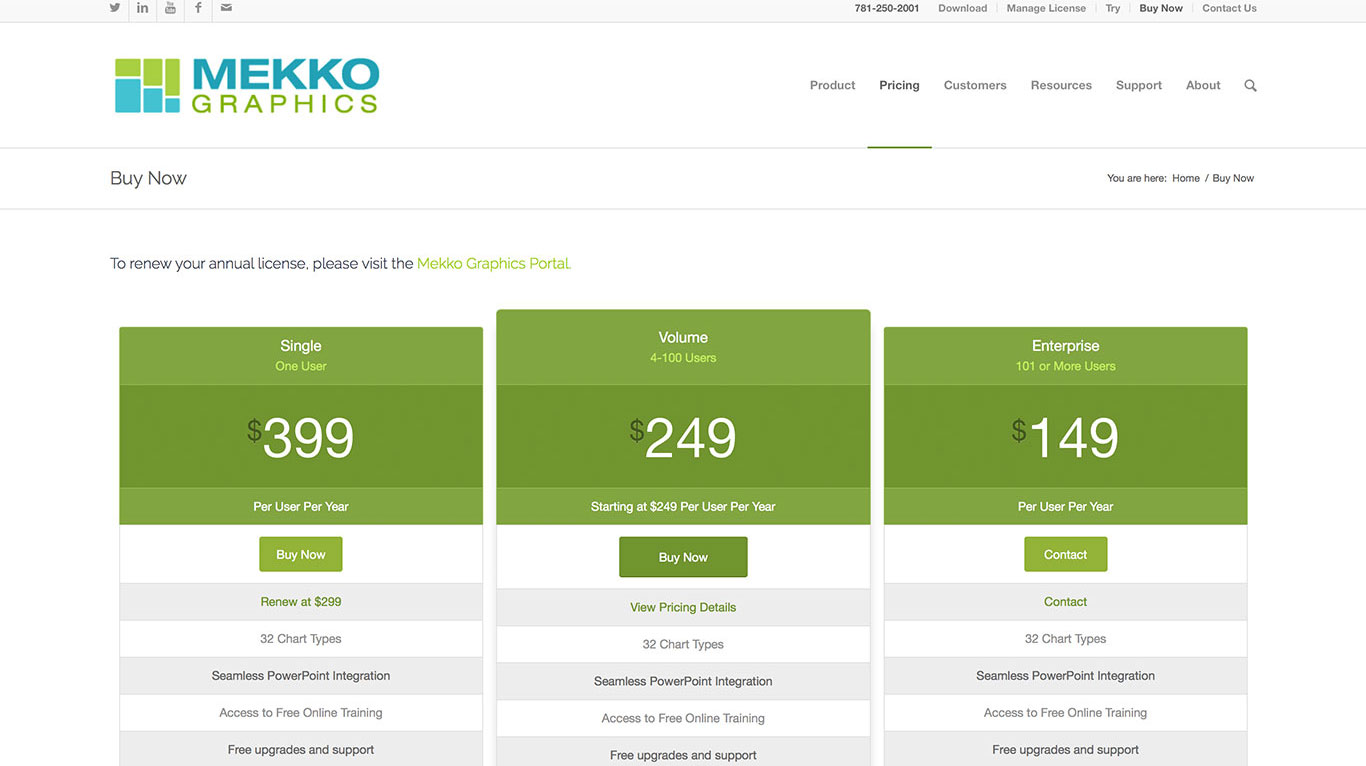Viewport: 1366px width, 766px height.
Task: Follow the Renew at $299 link
Action: click(x=301, y=602)
